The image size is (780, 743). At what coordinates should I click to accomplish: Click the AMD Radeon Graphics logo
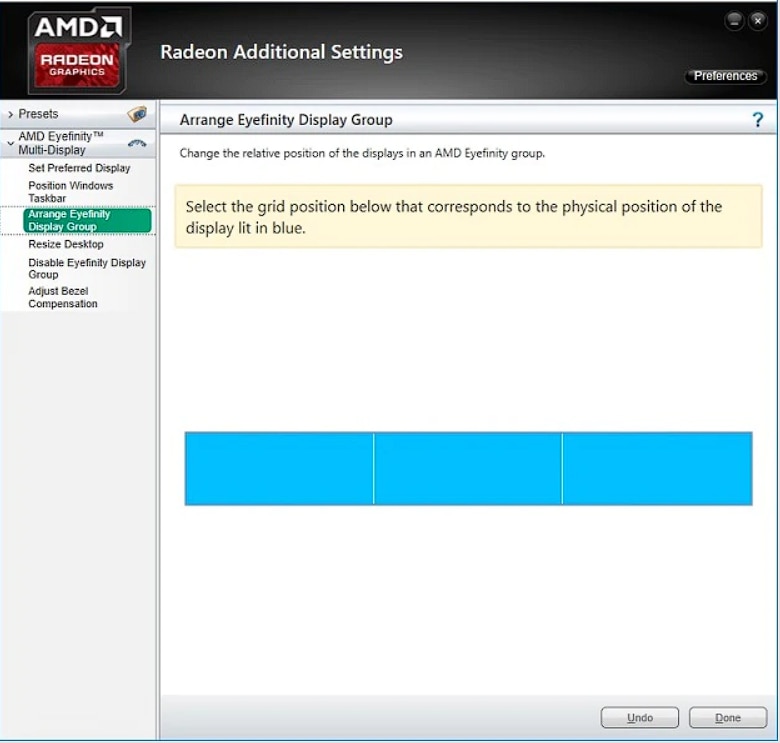(x=80, y=50)
